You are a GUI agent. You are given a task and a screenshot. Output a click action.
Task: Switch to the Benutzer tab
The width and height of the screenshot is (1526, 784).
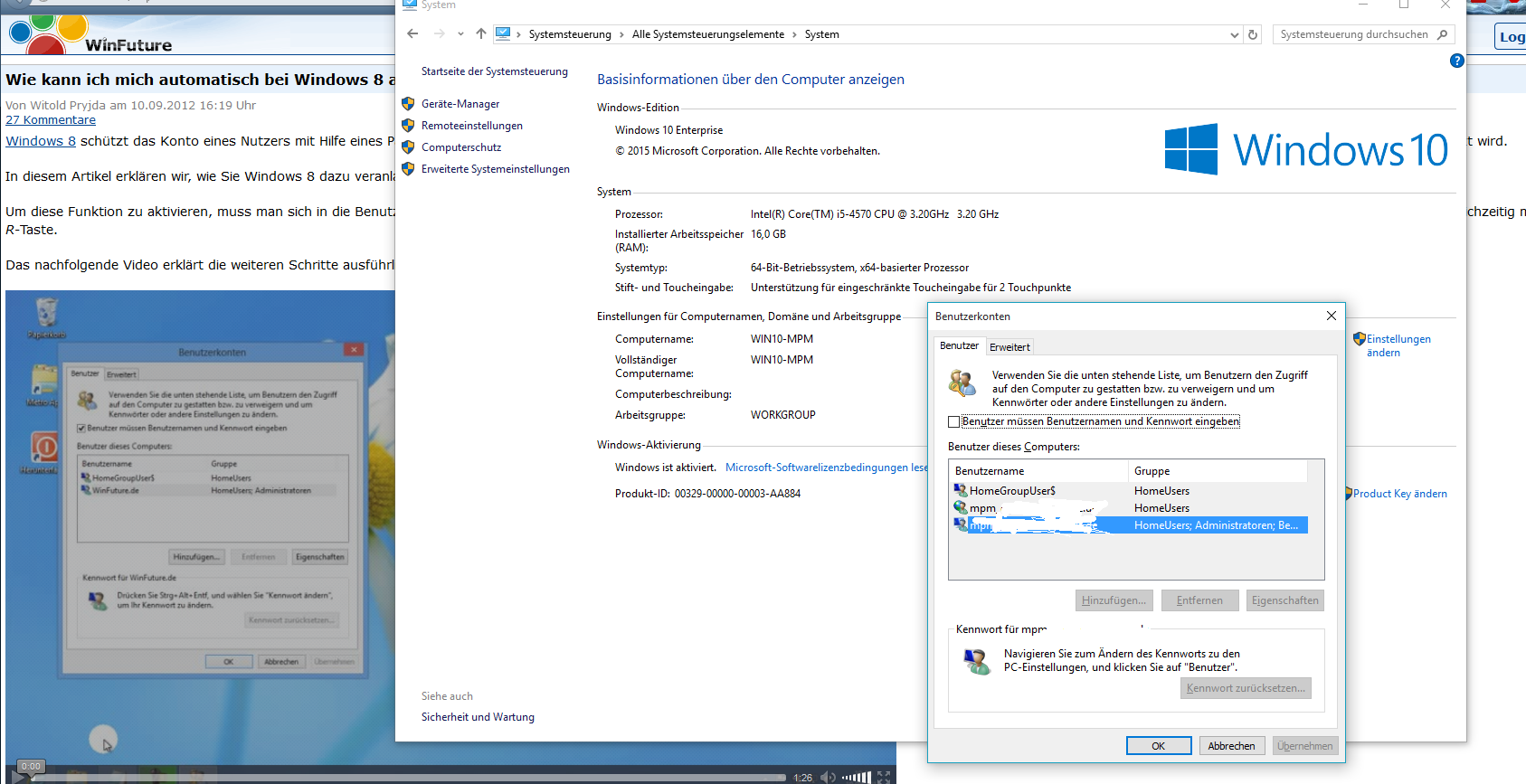tap(959, 345)
